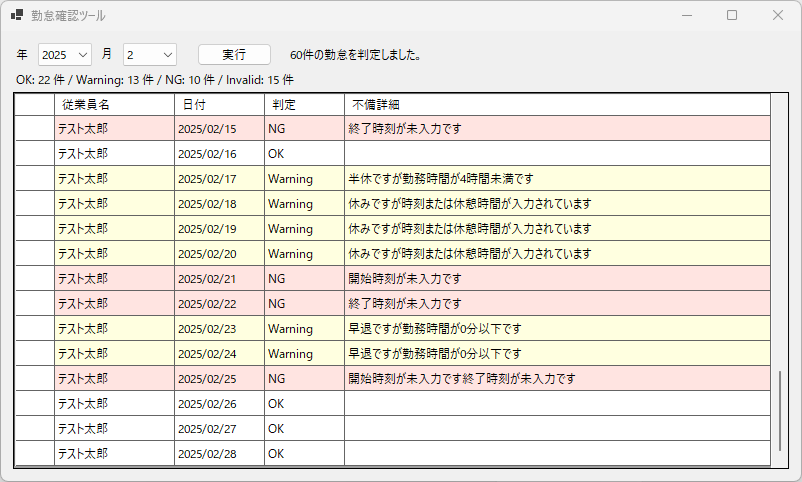Maximize the 勤怠確認ツール window

point(732,16)
